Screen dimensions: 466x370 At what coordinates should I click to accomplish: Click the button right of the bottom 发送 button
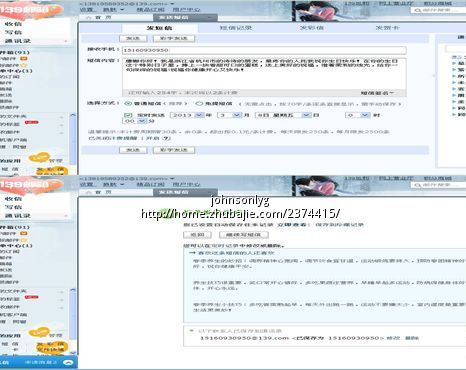pos(174,150)
